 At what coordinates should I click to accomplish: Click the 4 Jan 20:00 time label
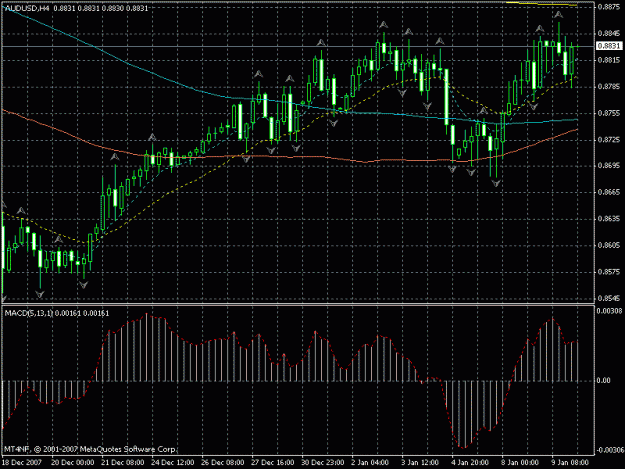(x=470, y=463)
